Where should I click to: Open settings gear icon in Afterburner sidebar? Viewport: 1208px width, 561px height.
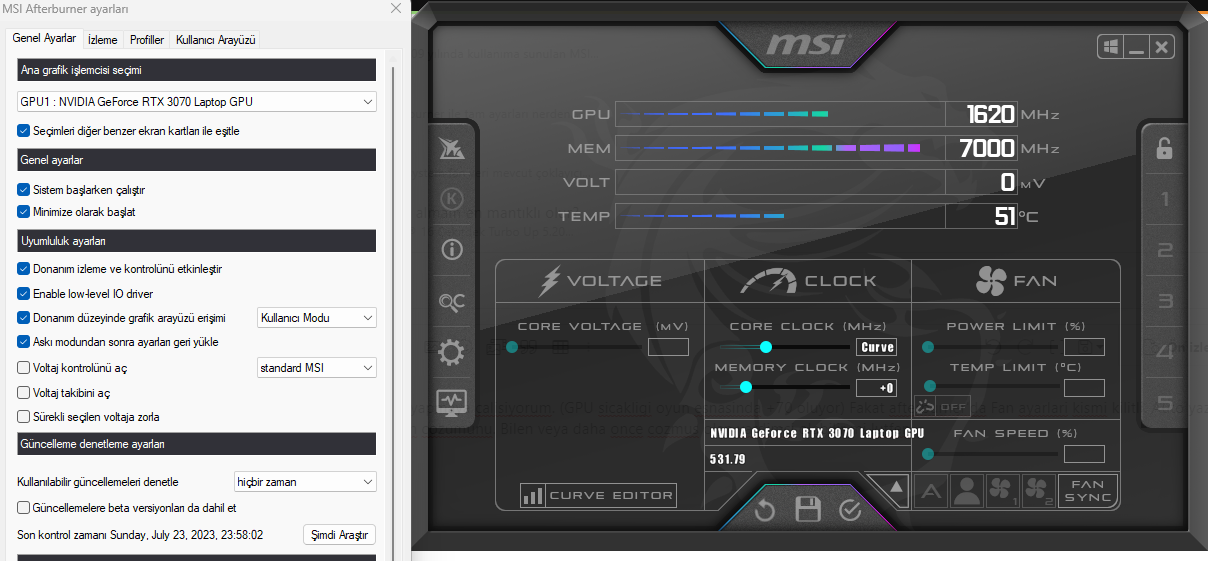point(452,352)
